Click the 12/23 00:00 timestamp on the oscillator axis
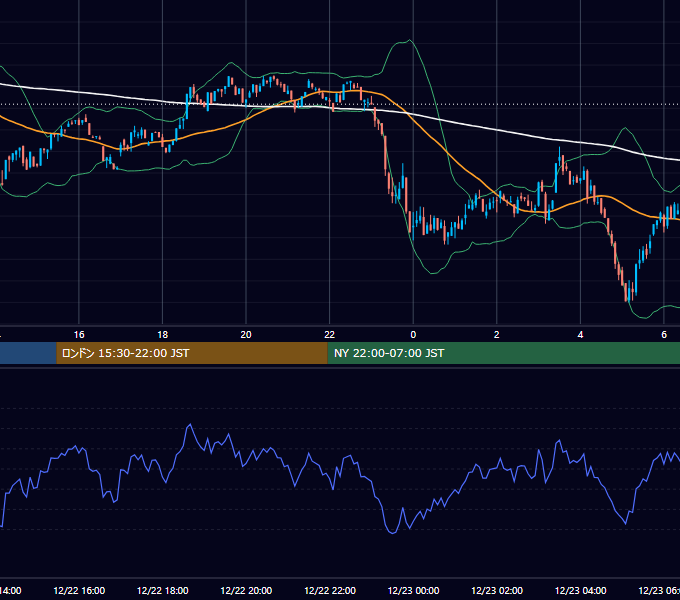The image size is (680, 600). click(x=413, y=590)
